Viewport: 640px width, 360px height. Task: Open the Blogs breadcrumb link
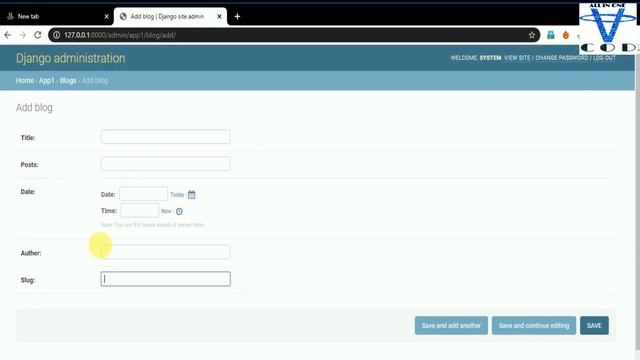(68, 80)
